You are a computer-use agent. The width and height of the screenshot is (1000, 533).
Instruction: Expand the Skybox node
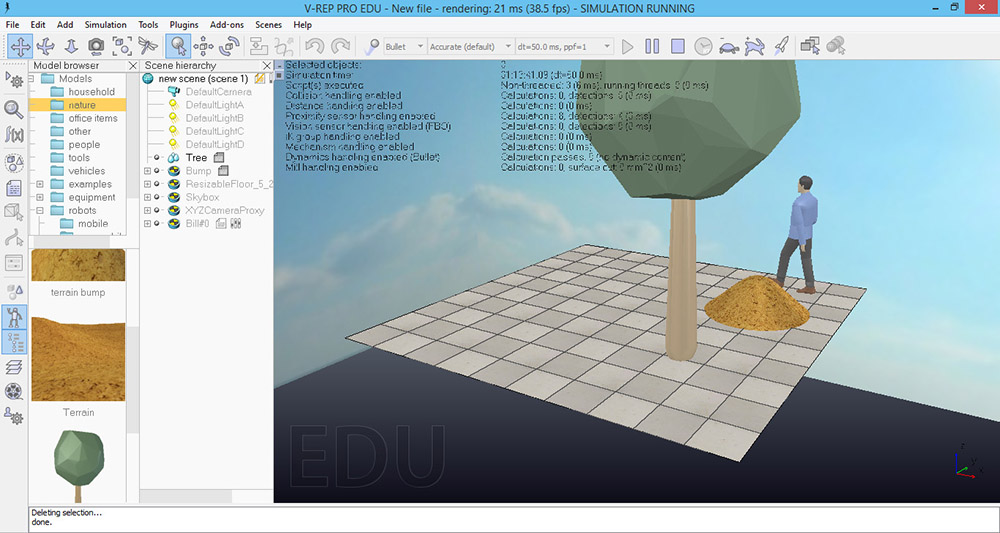click(x=147, y=197)
